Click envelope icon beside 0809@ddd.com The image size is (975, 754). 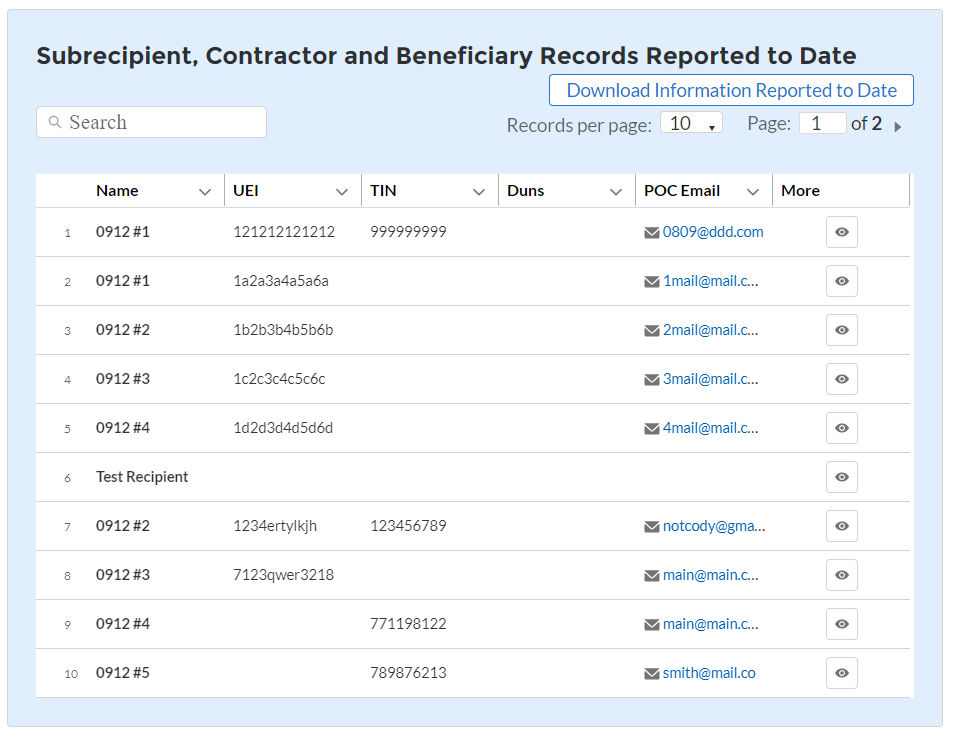652,233
